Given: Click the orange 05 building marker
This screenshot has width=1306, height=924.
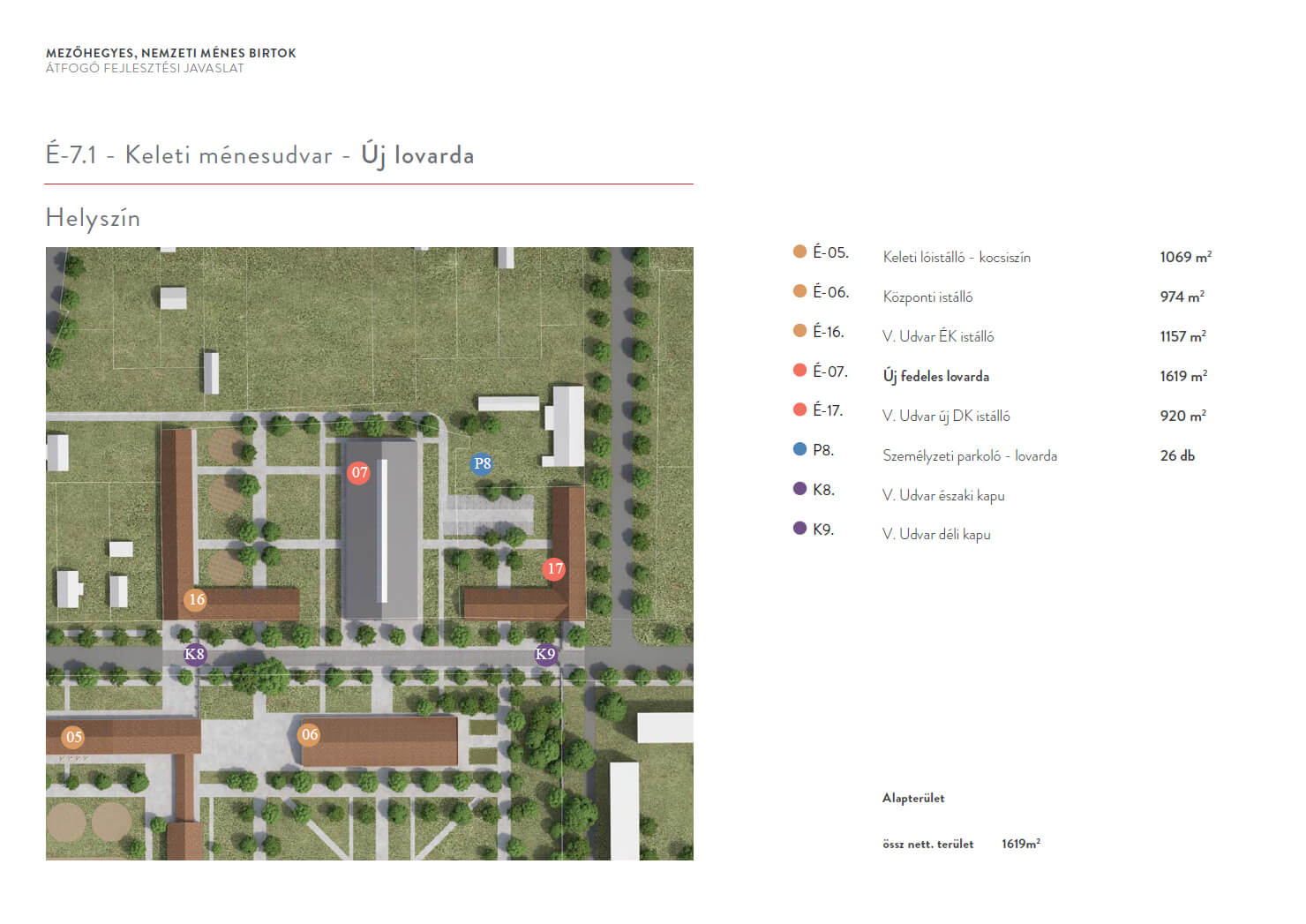Looking at the screenshot, I should [74, 737].
